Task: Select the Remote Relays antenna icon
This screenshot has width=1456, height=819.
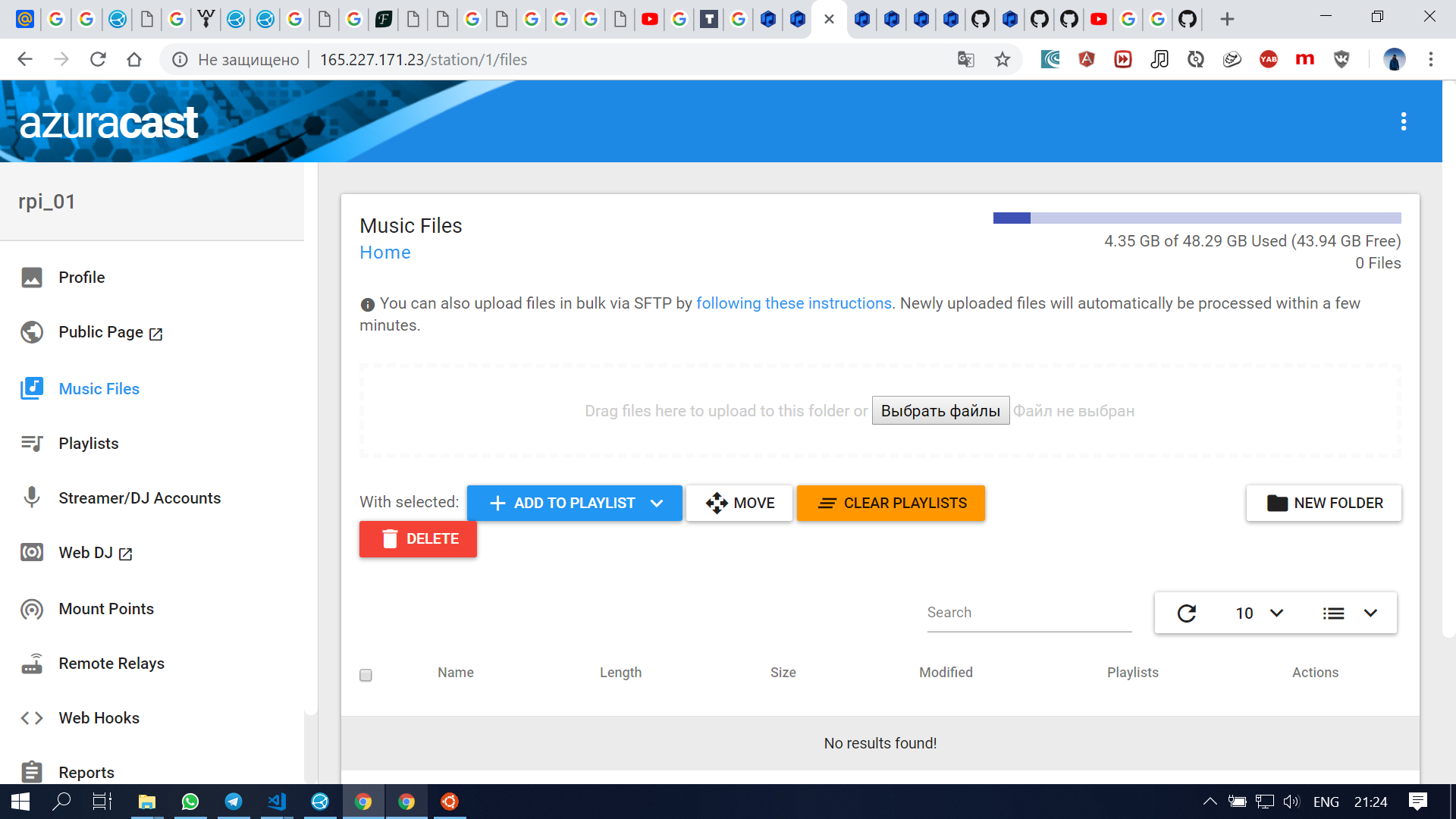Action: coord(32,664)
